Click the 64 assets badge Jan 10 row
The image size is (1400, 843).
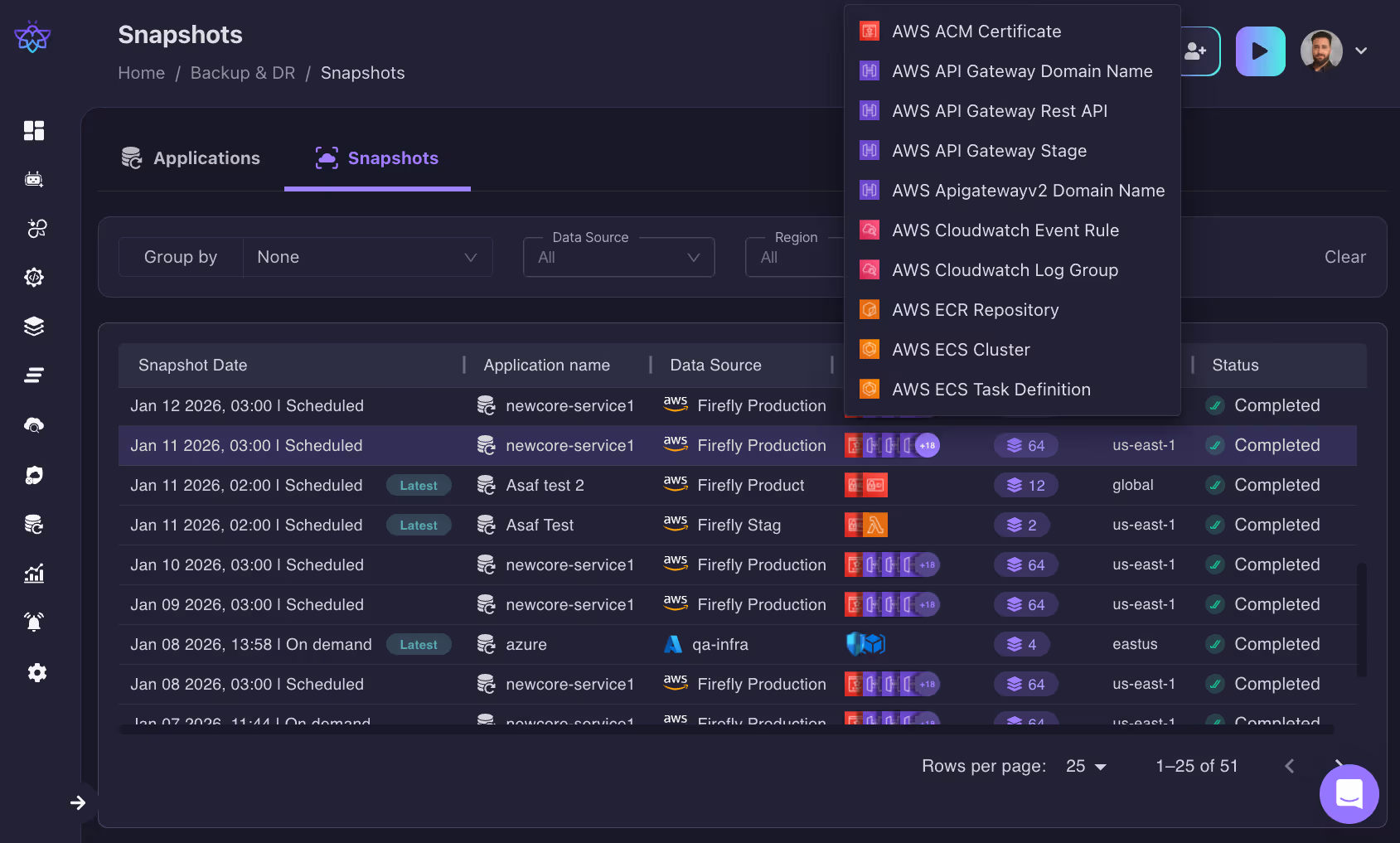point(1025,564)
